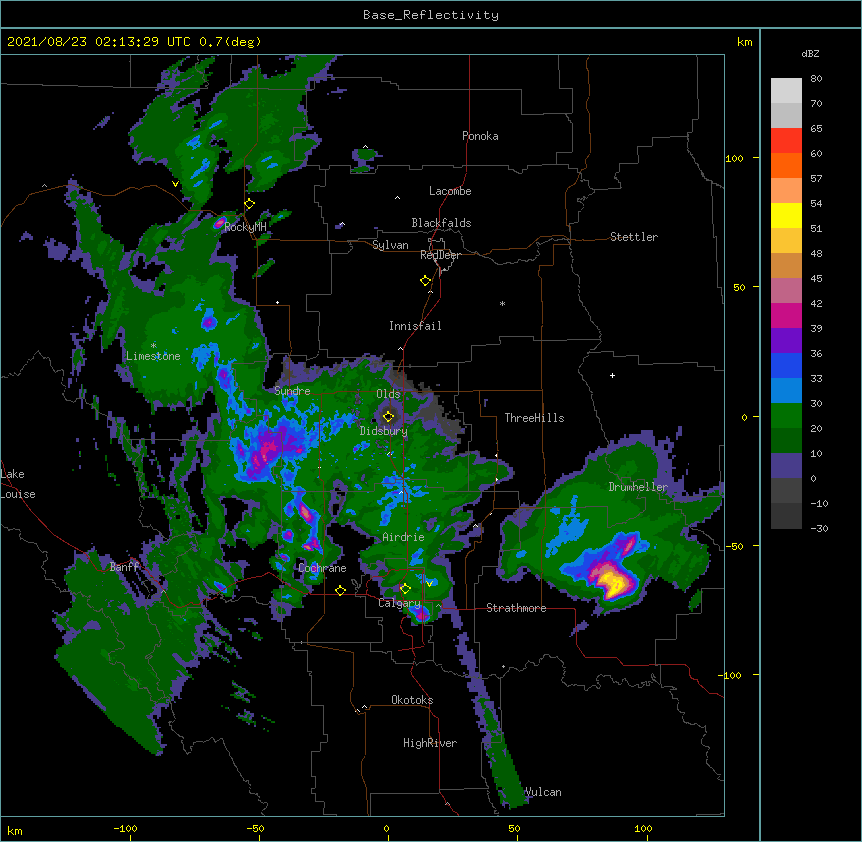Screen dimensions: 862x842
Task: Click the Lake Louise label at left edge
Action: coord(18,484)
